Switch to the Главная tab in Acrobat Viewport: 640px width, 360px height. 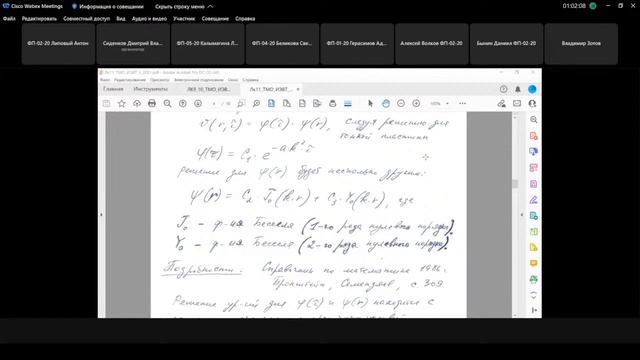(113, 89)
